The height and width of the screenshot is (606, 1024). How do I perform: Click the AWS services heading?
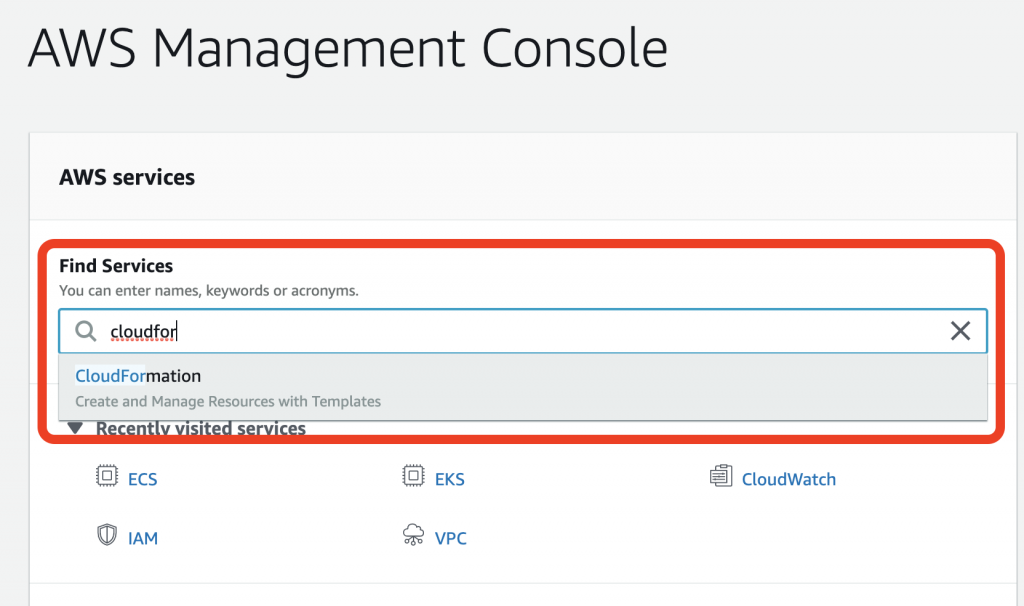(127, 178)
